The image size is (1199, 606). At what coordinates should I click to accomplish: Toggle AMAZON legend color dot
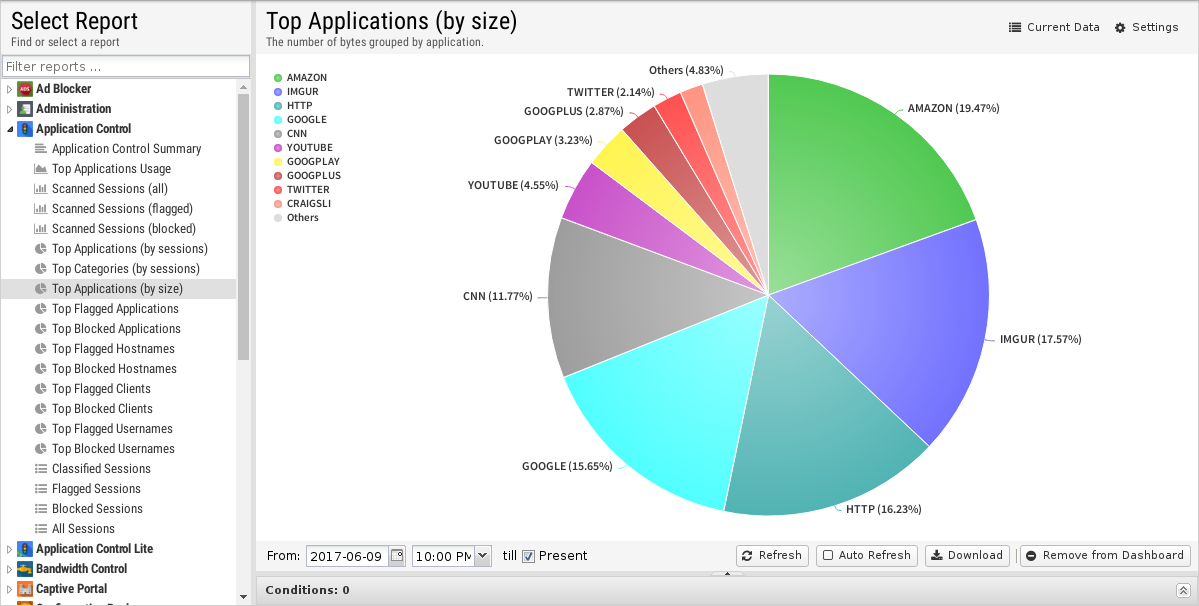pos(278,78)
